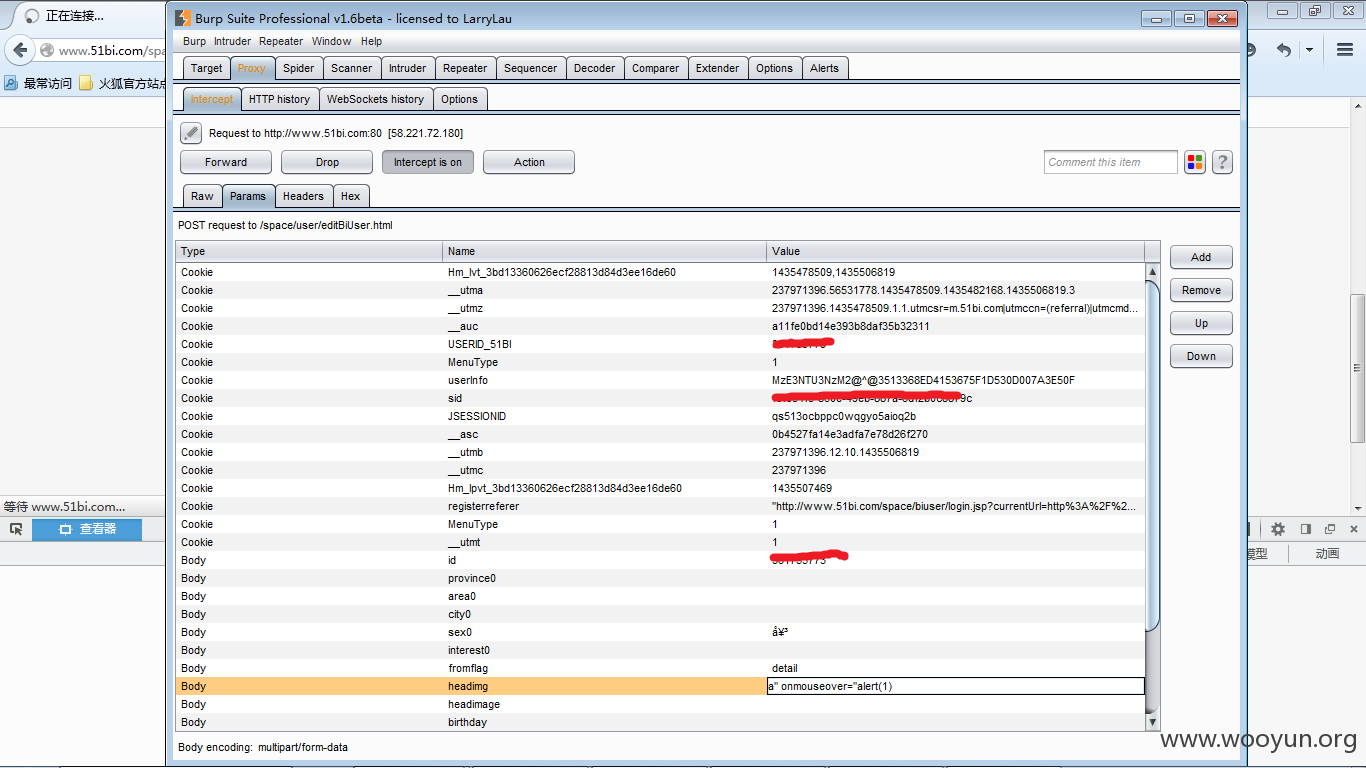Viewport: 1366px width, 768px height.
Task: Switch to the Sequencer tab
Action: pos(531,68)
